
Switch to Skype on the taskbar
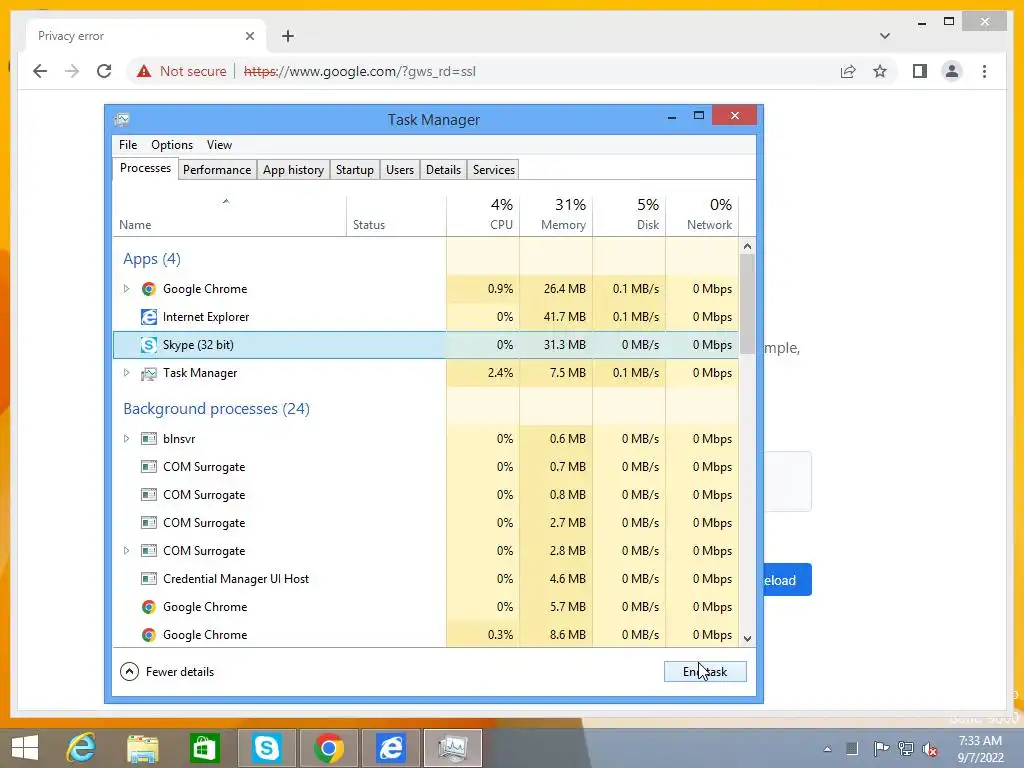(266, 748)
